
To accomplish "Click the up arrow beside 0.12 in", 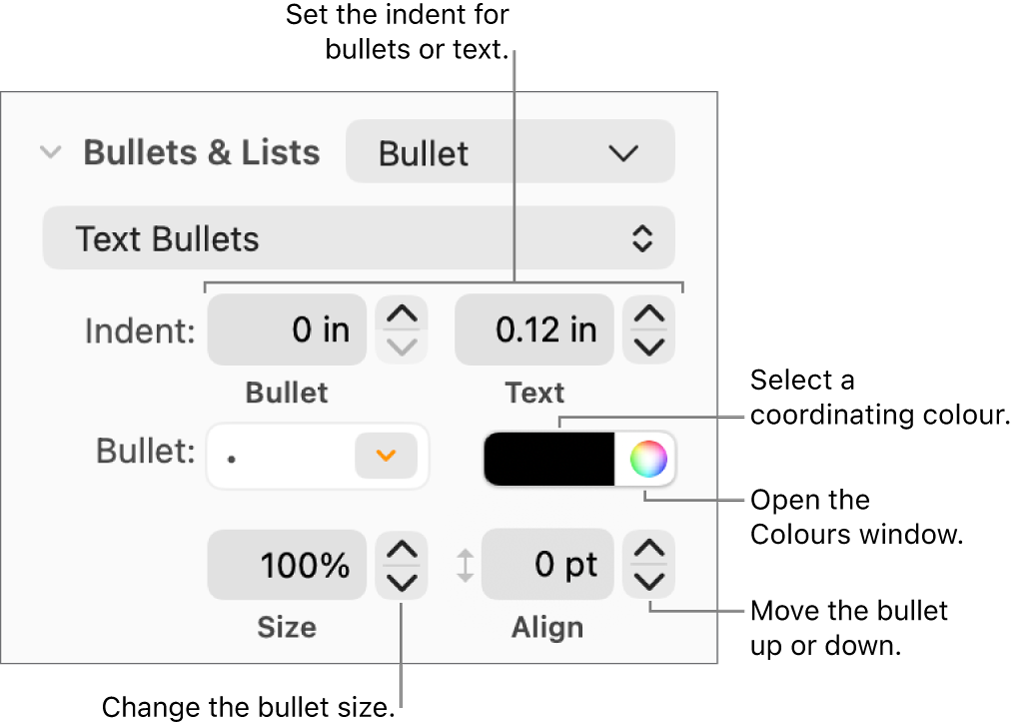I will [x=648, y=315].
